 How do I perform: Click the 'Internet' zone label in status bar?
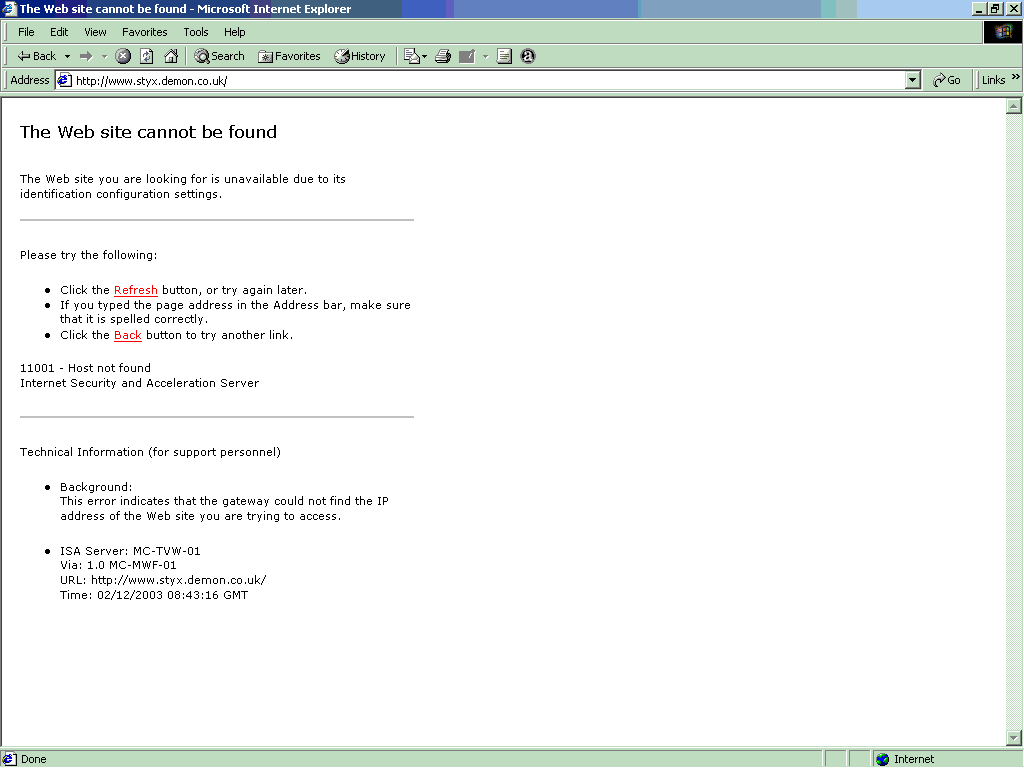[914, 759]
